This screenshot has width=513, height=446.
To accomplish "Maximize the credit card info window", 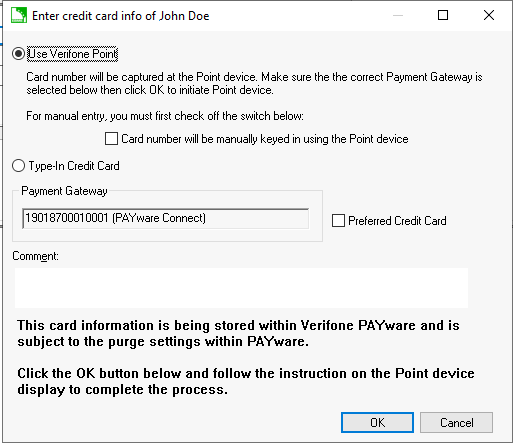I will click(443, 15).
